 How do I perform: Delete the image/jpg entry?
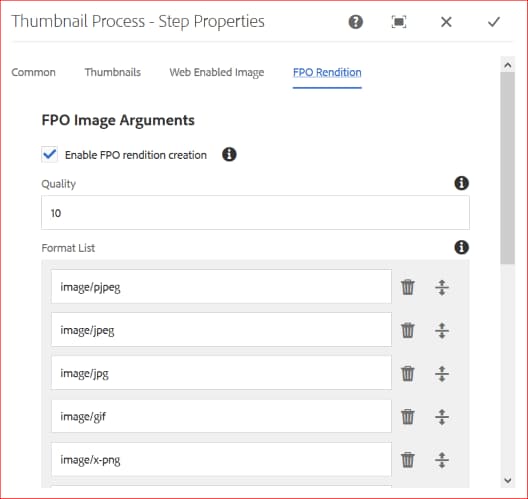click(407, 373)
